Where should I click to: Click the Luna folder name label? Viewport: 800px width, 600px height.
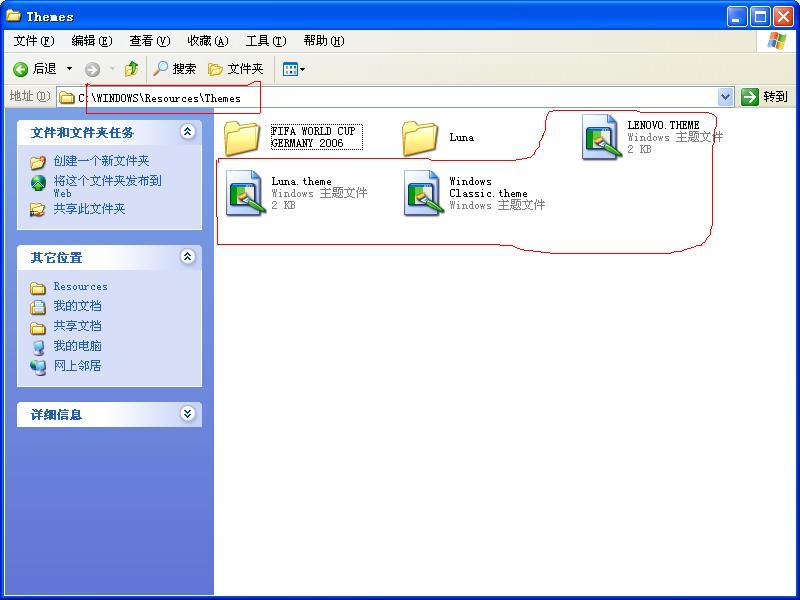[x=462, y=137]
